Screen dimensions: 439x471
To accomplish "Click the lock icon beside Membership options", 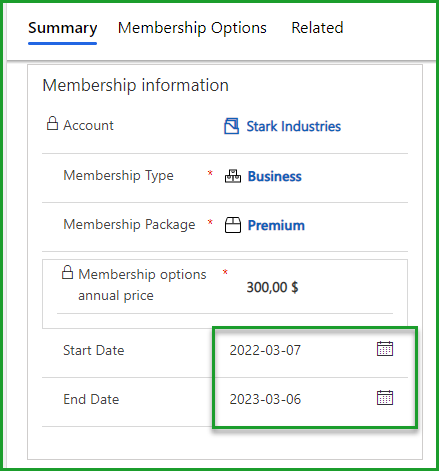I will click(67, 272).
